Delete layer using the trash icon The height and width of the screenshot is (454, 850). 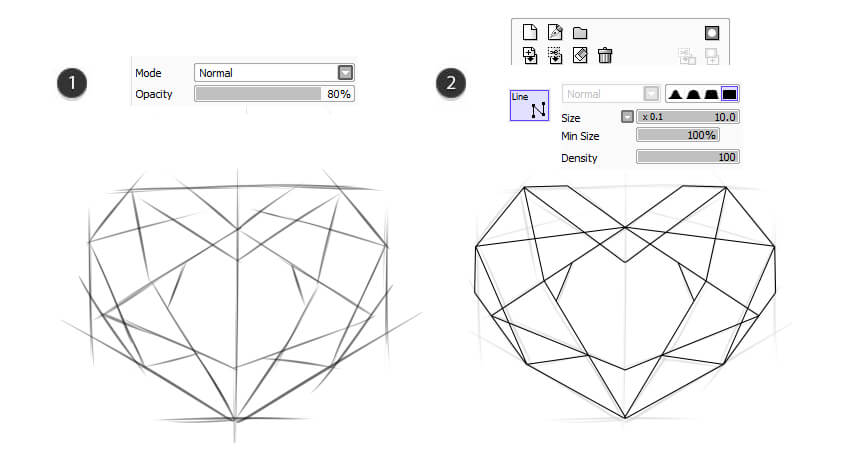[605, 55]
